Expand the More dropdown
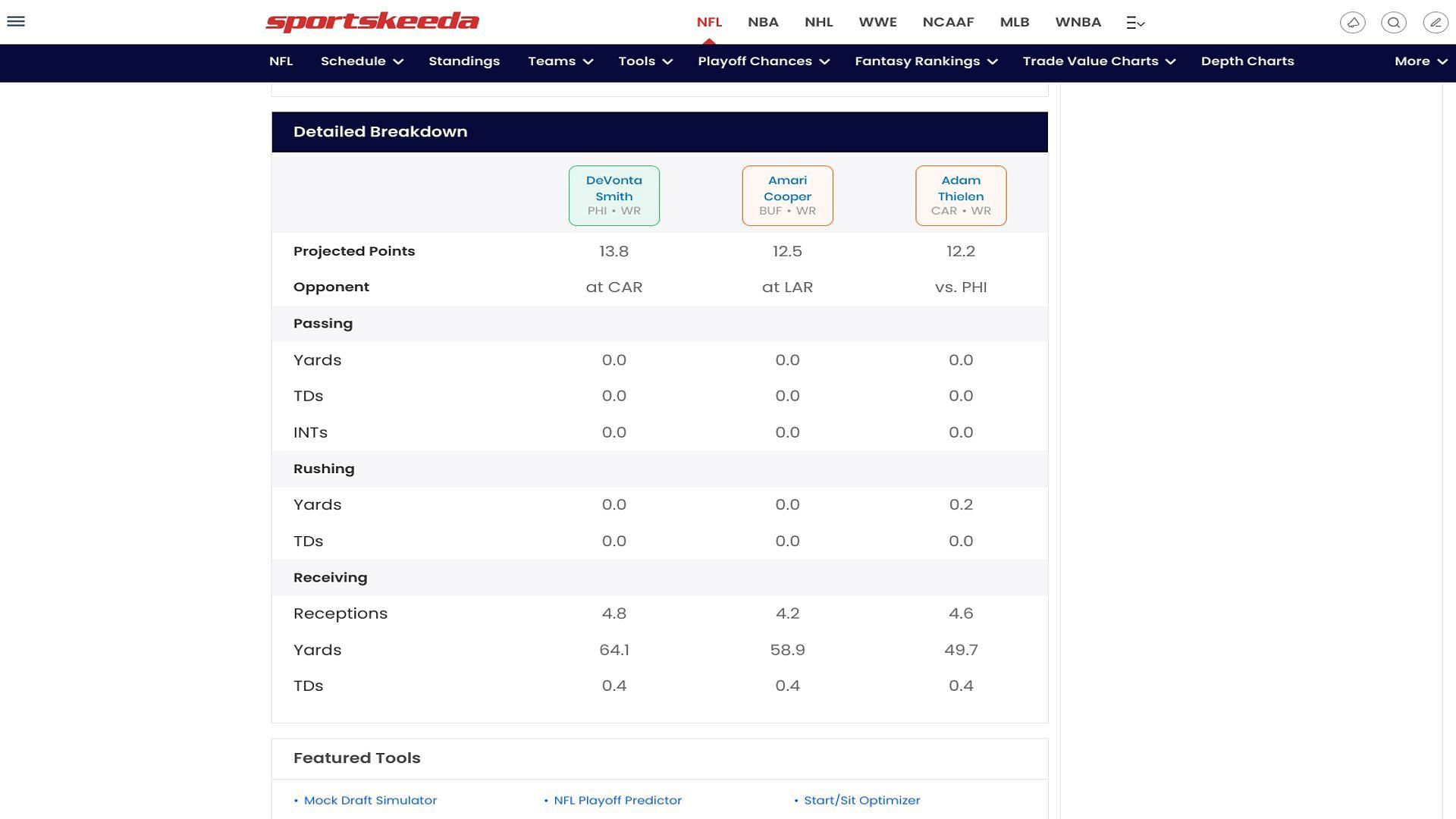This screenshot has height=819, width=1456. click(x=1421, y=61)
